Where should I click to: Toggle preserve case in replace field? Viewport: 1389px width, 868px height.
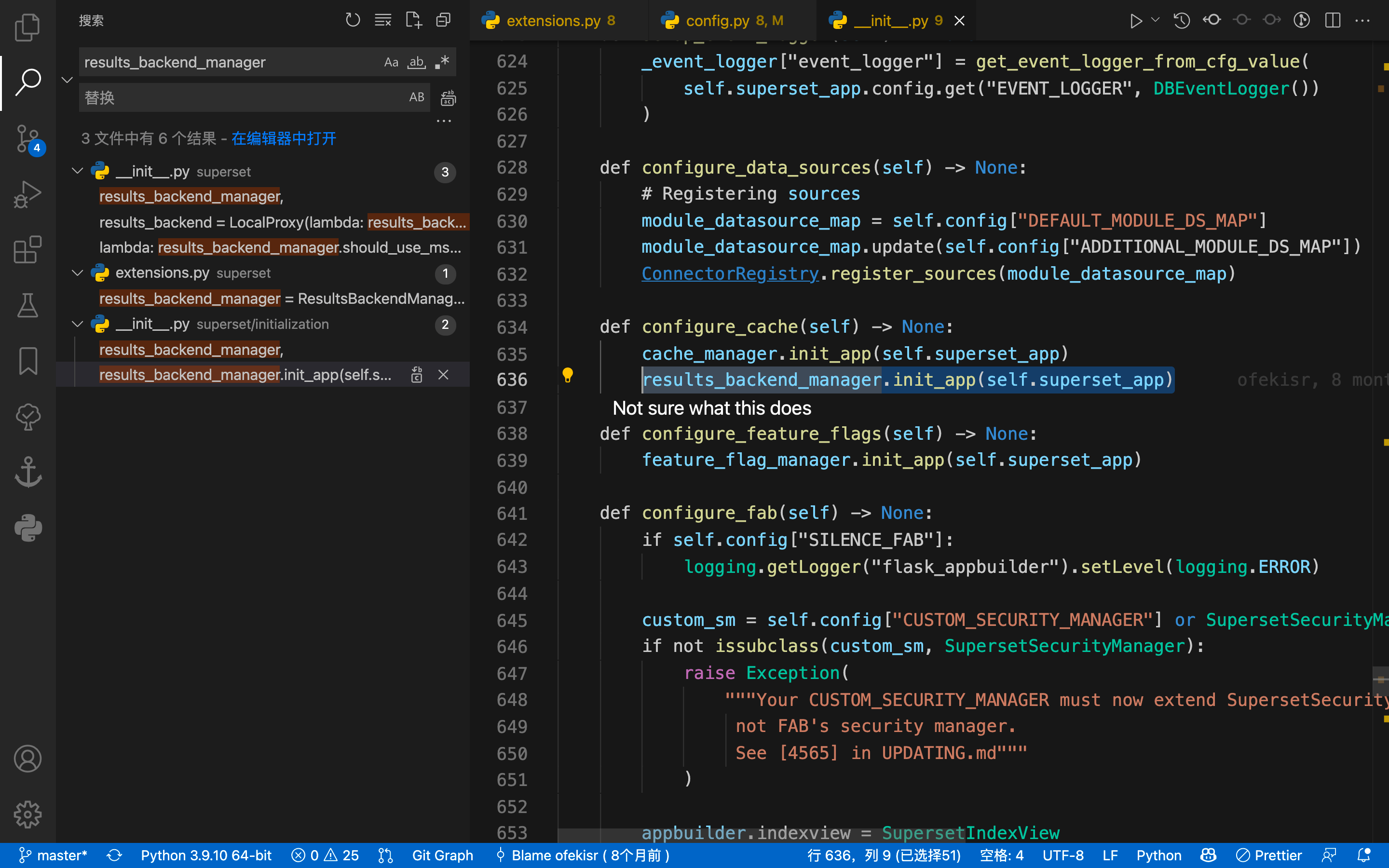[x=417, y=97]
